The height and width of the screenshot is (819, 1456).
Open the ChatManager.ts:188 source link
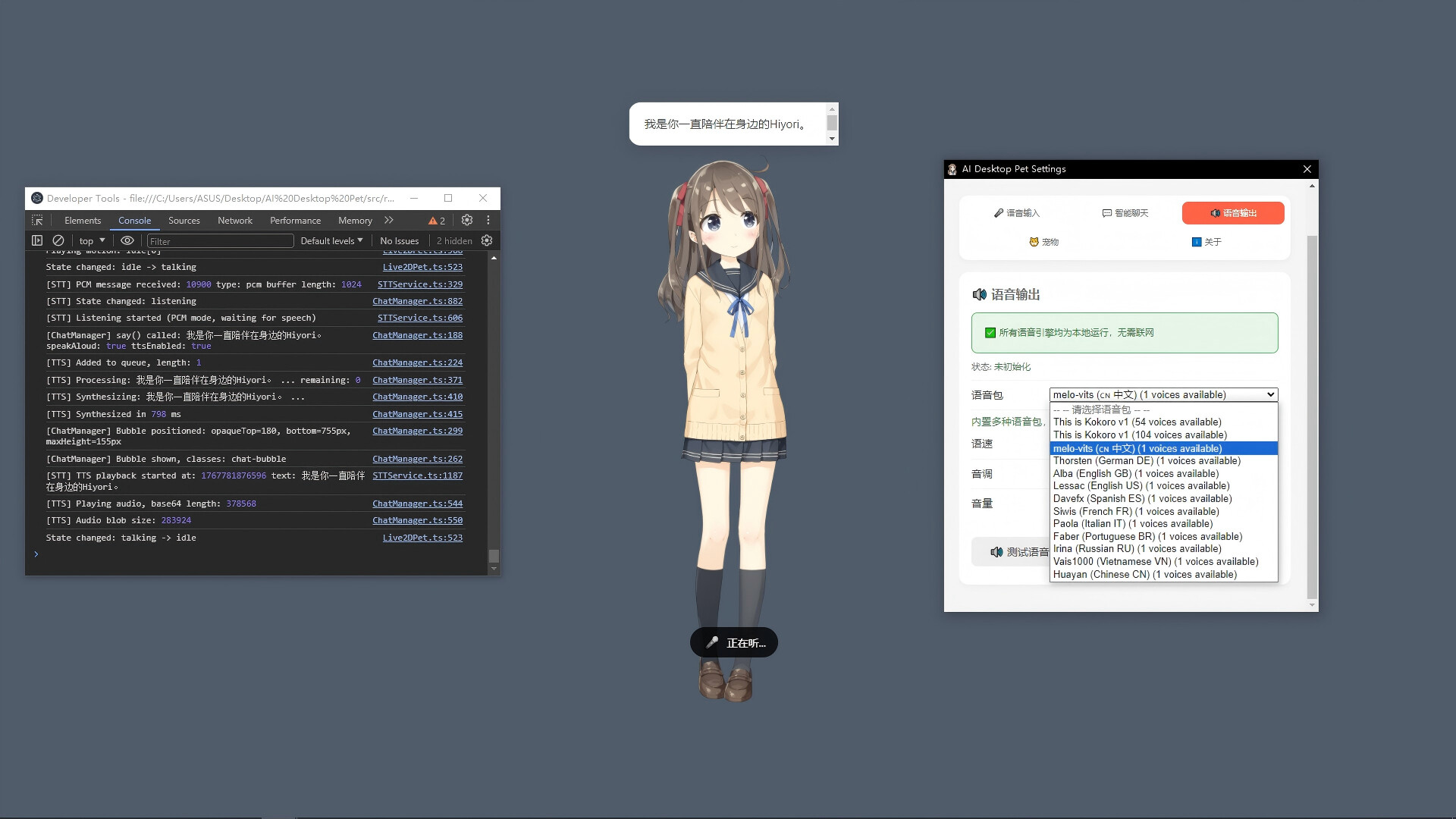click(417, 334)
